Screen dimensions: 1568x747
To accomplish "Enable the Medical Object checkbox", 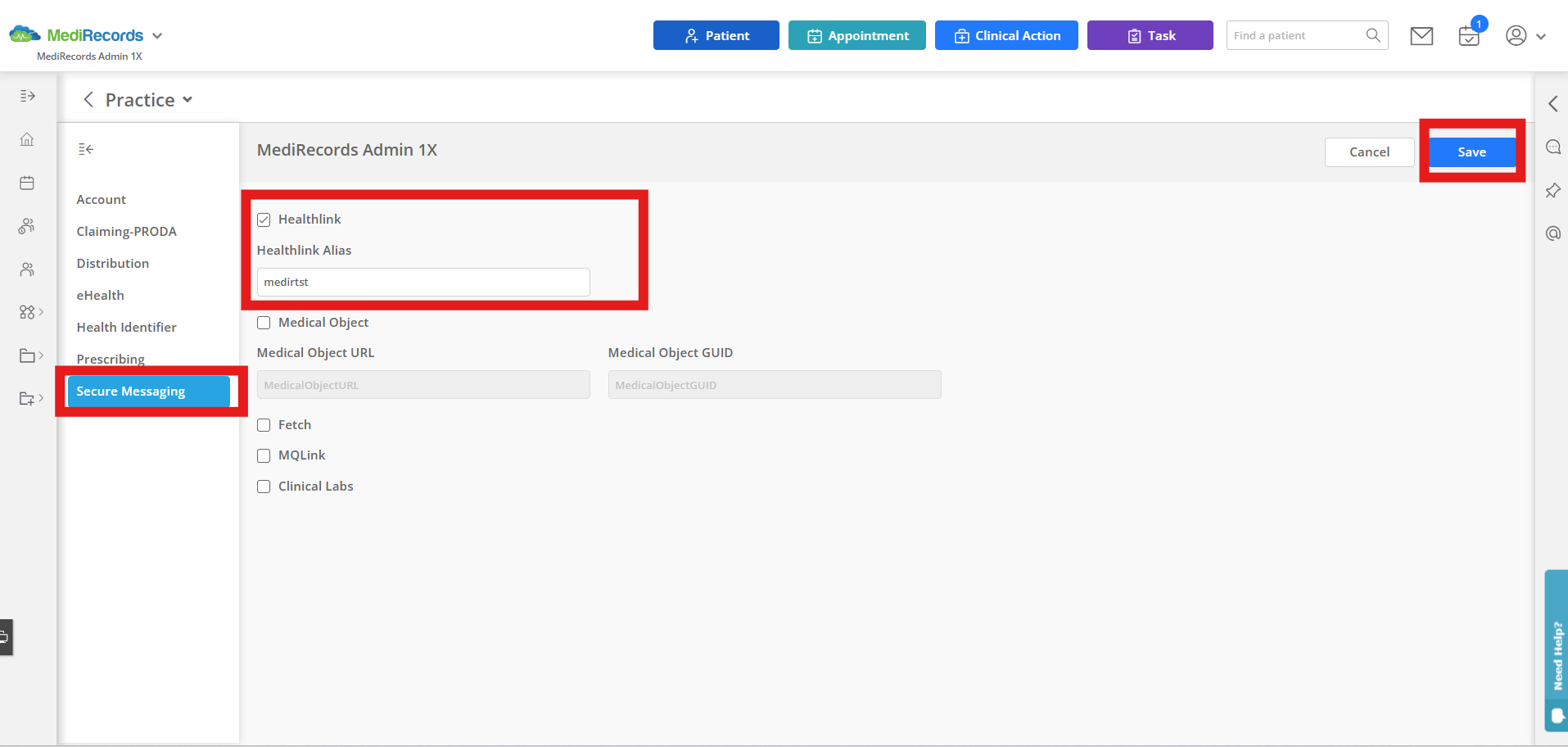I will [264, 323].
